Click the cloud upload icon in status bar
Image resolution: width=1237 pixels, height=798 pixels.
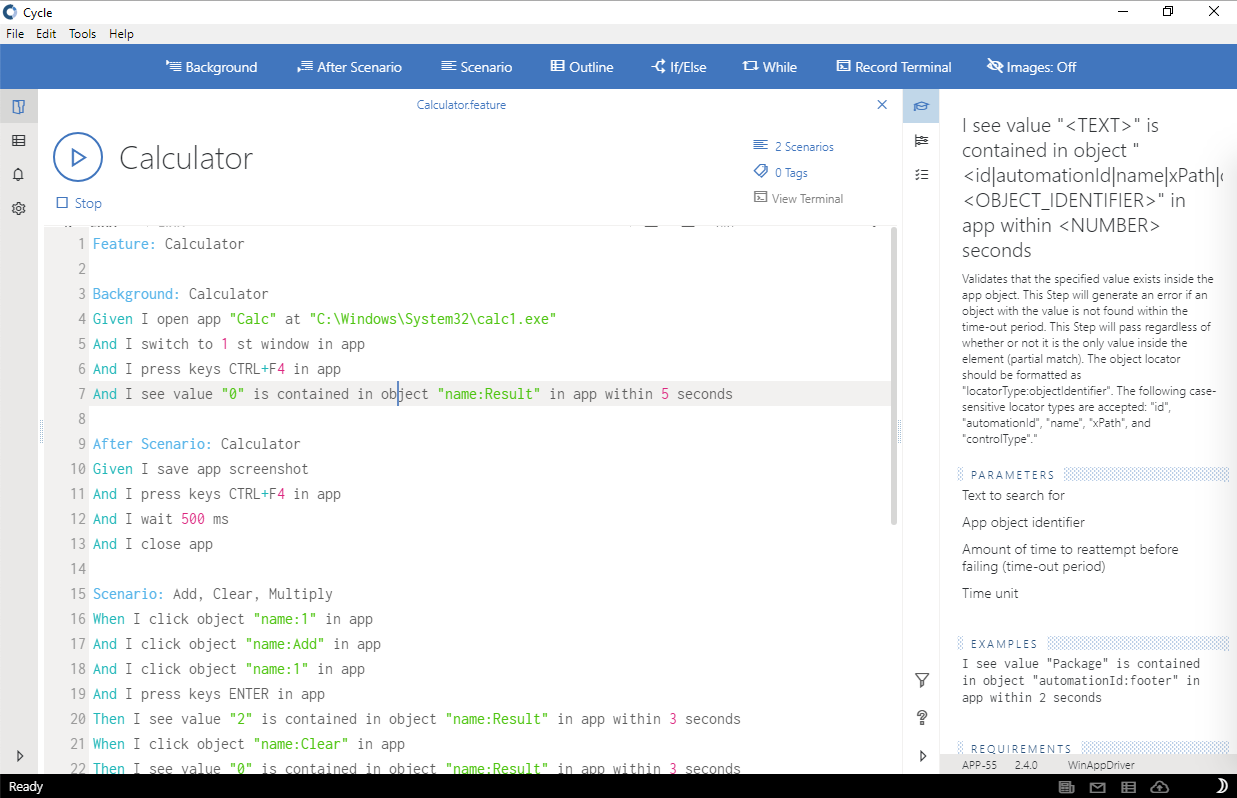(1160, 787)
